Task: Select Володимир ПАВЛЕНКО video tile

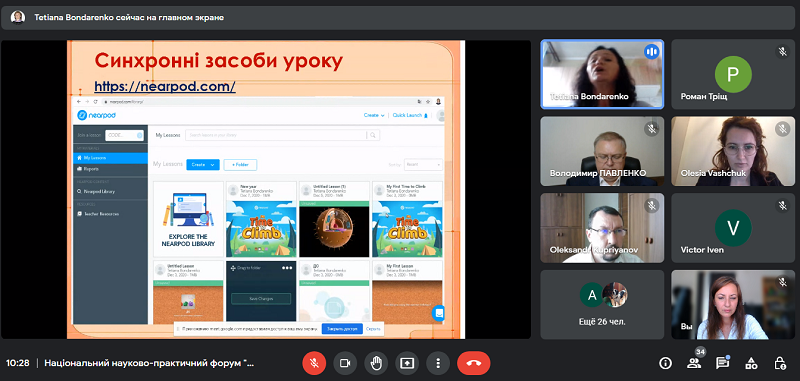Action: coord(602,151)
